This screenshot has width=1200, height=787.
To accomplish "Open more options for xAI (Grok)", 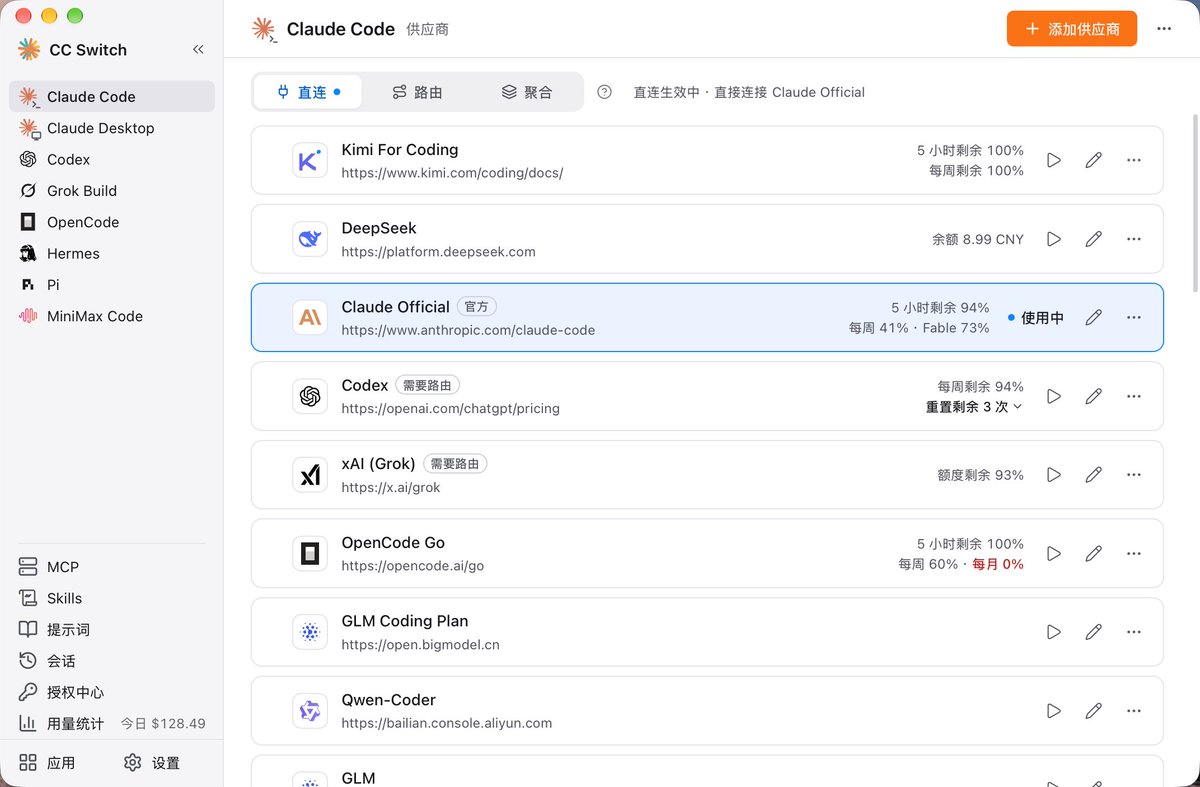I will pyautogui.click(x=1134, y=475).
